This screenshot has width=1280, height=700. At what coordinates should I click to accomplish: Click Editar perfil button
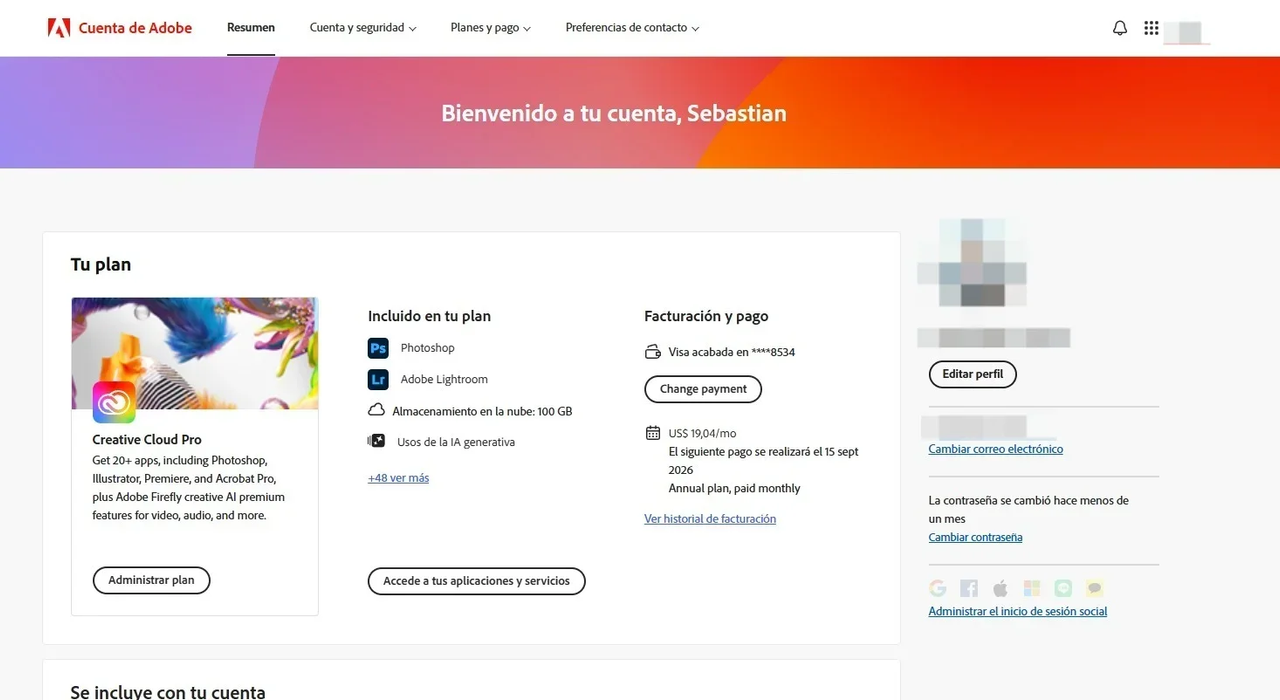(972, 374)
